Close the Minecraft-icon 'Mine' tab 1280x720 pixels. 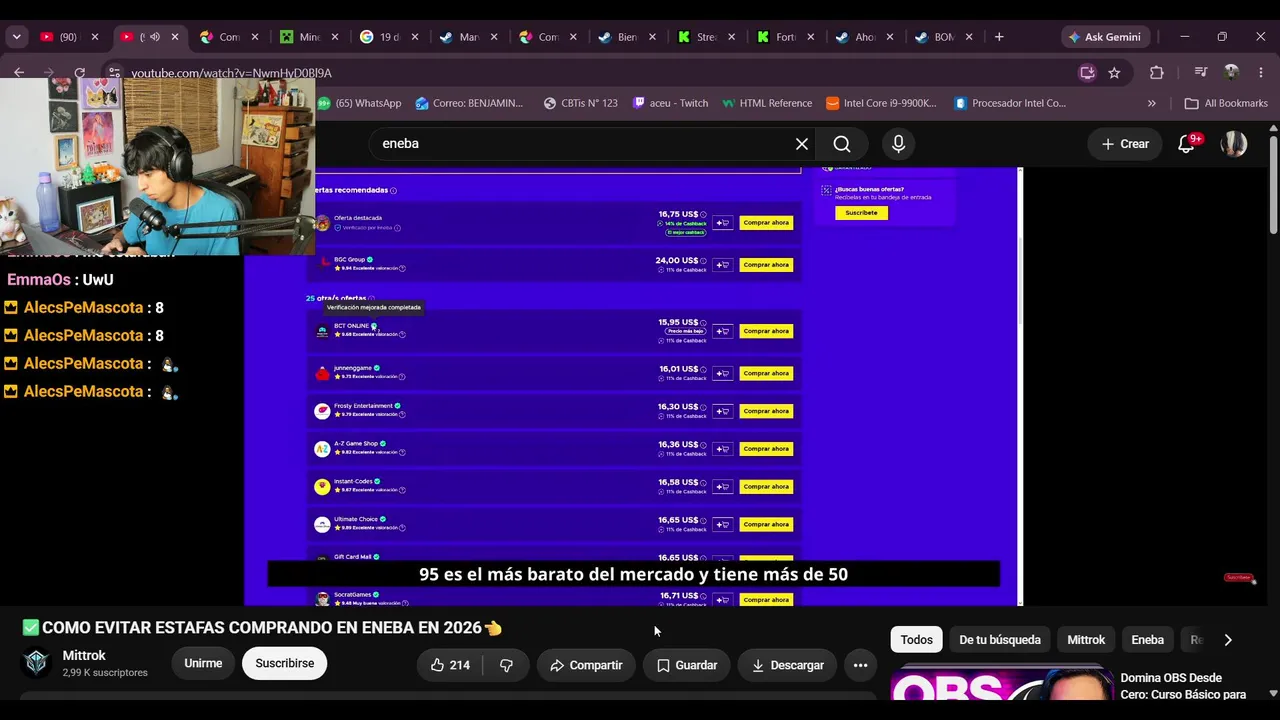click(335, 37)
